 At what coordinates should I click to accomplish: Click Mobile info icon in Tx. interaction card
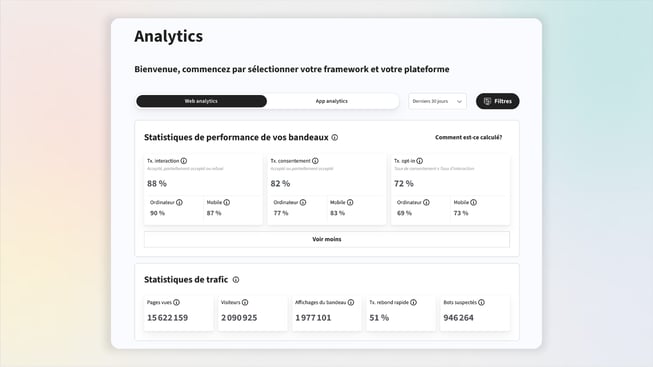click(227, 202)
